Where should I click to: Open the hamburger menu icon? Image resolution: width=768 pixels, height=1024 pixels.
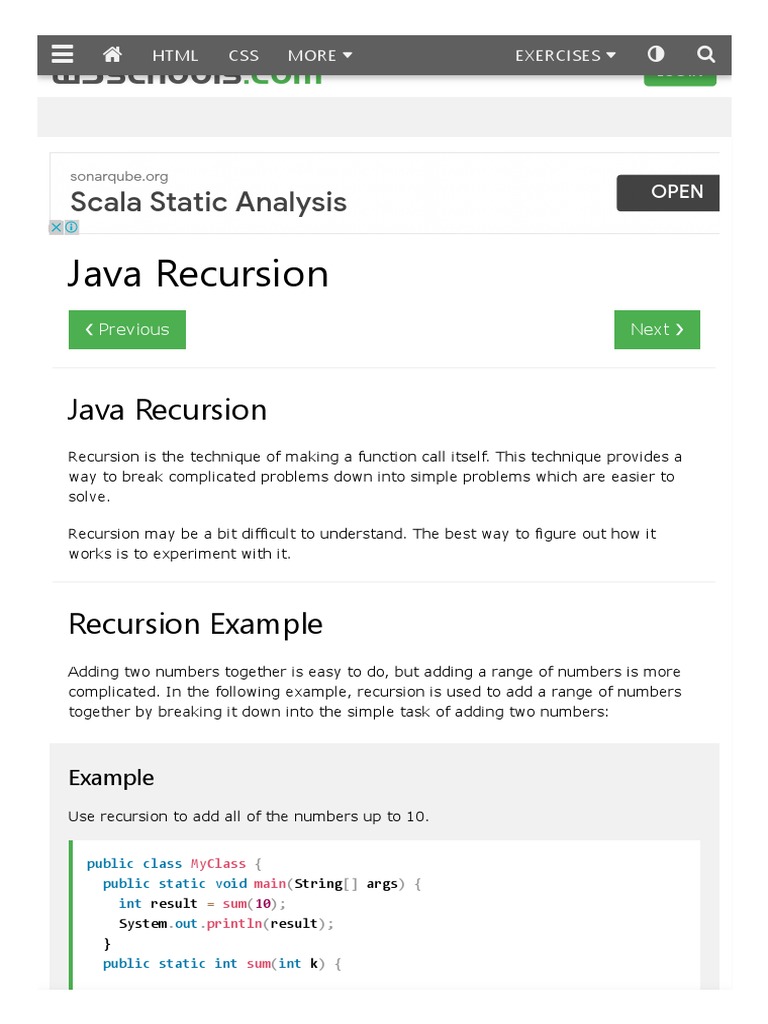[x=63, y=55]
